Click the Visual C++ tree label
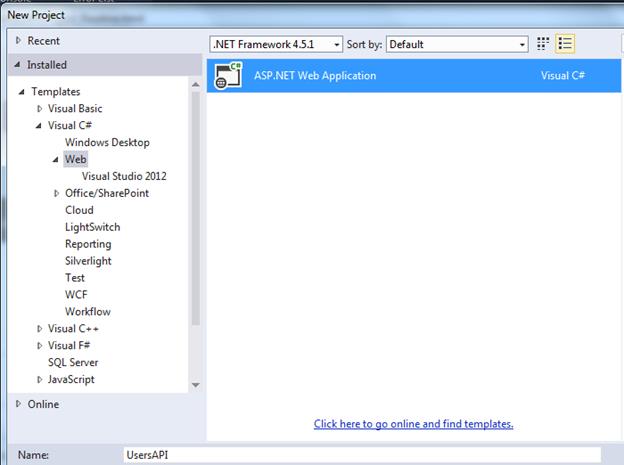Viewport: 624px width, 465px height. pos(73,329)
